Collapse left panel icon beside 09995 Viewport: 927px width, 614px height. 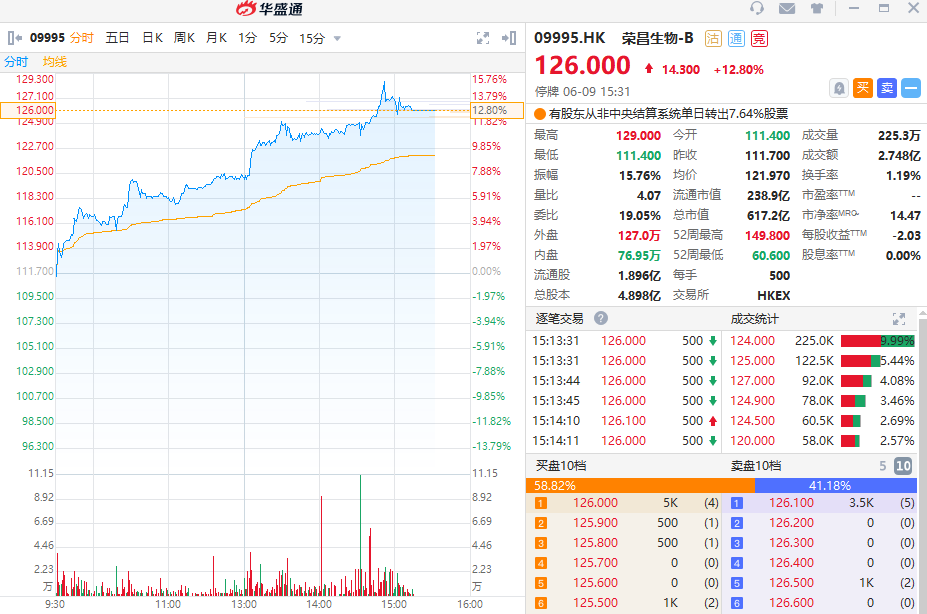pyautogui.click(x=15, y=38)
